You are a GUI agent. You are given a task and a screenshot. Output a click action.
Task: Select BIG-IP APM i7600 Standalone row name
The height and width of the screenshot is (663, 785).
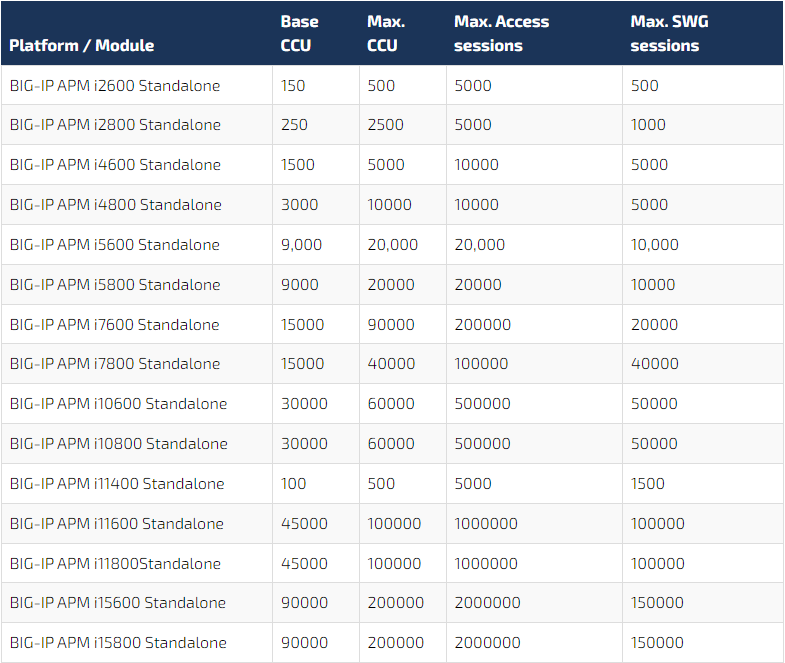coord(115,325)
